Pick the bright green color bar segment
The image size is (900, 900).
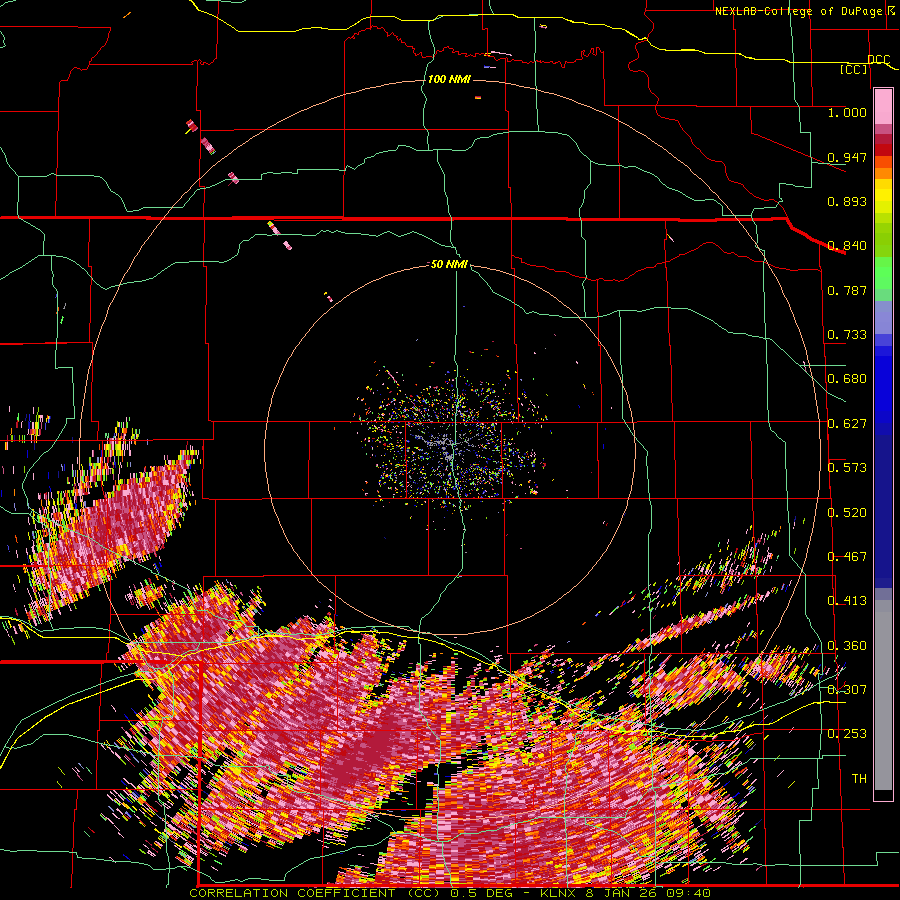883,274
